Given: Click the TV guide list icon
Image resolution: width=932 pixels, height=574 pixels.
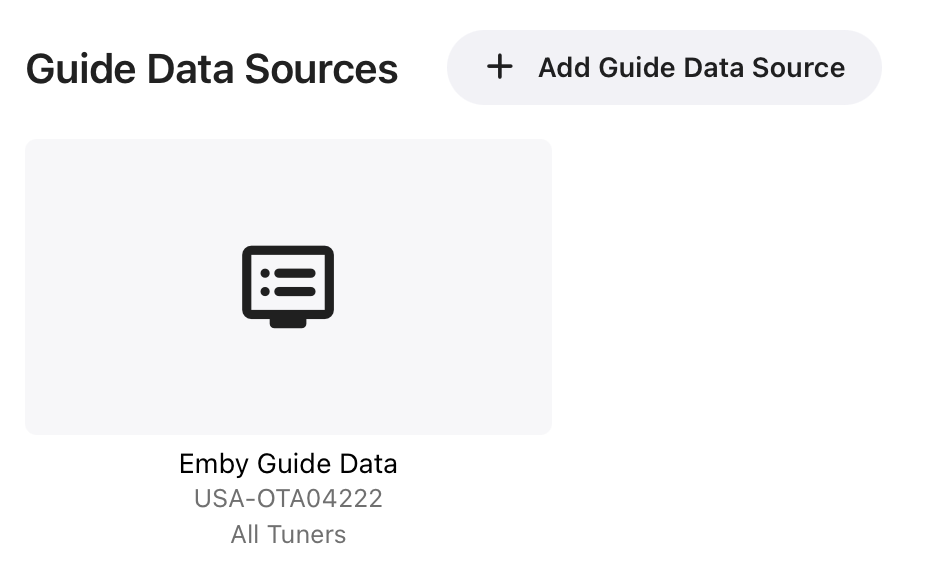Looking at the screenshot, I should point(288,286).
